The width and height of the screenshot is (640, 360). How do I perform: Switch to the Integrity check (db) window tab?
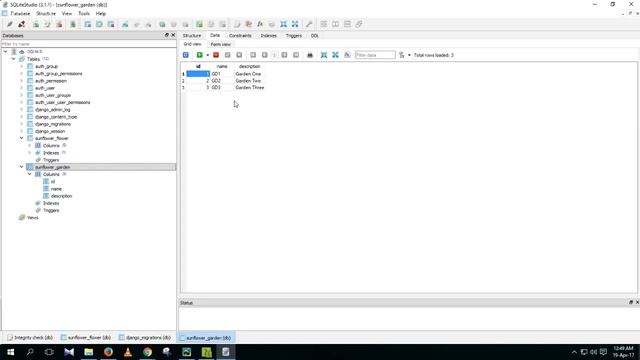click(30, 338)
